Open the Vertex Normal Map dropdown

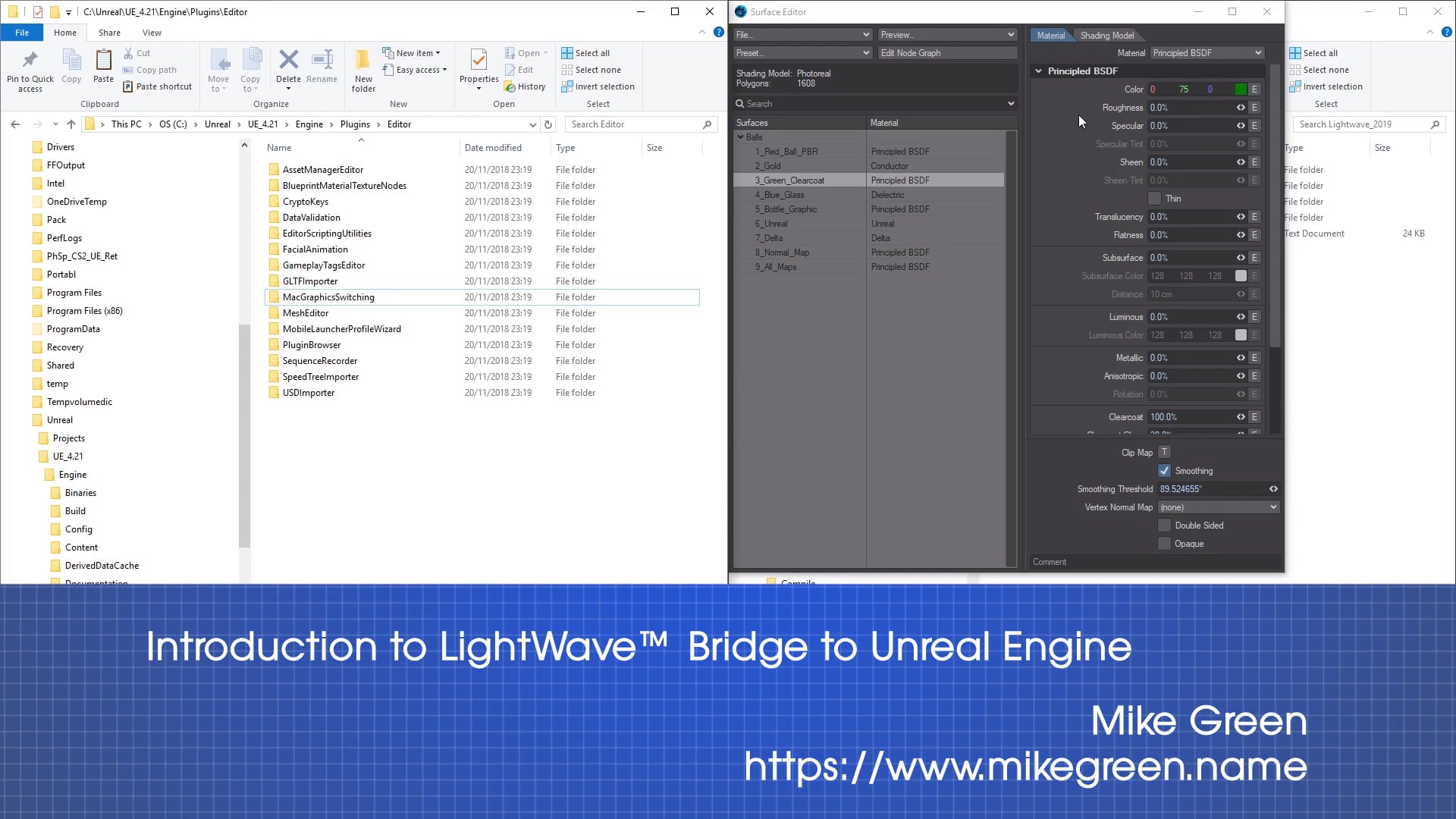pos(1218,507)
